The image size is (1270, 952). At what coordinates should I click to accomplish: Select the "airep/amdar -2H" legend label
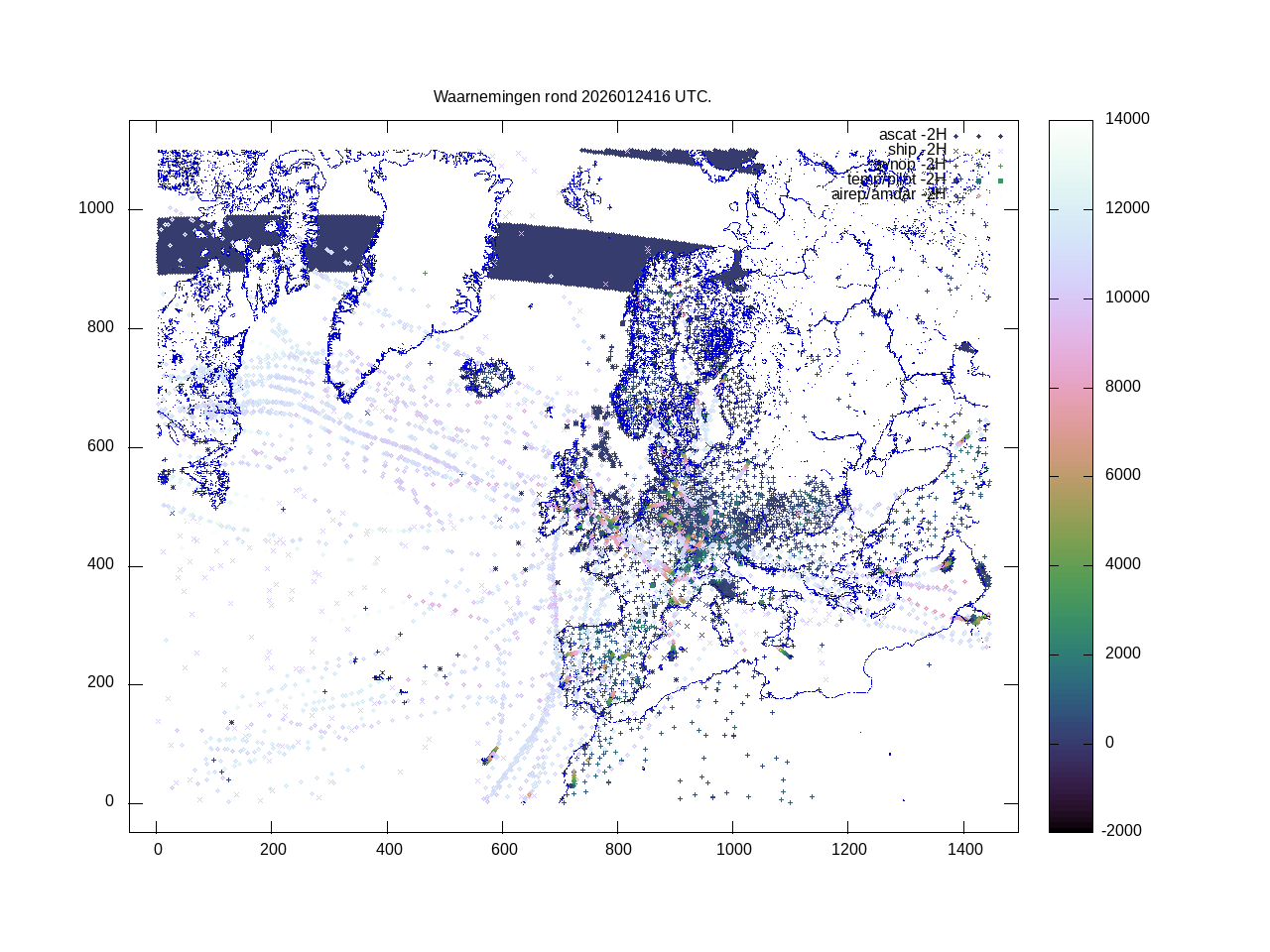[x=888, y=194]
